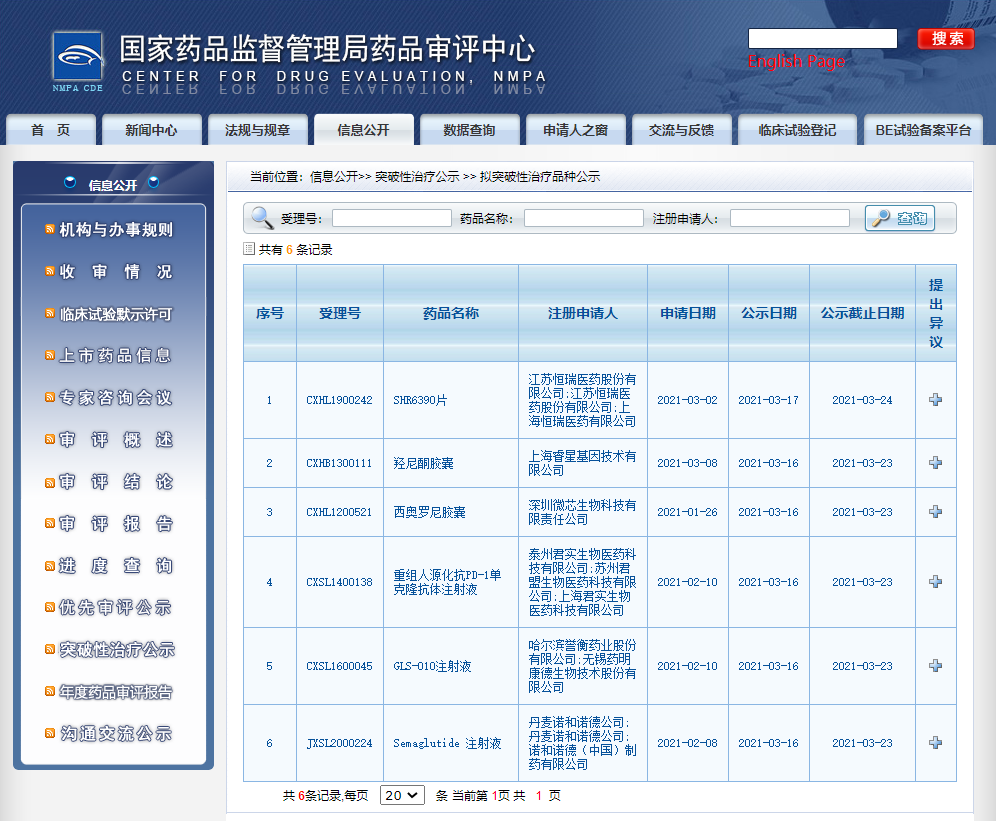This screenshot has width=996, height=821.
Task: Click acceptance number CXSL1400138
Action: click(339, 582)
